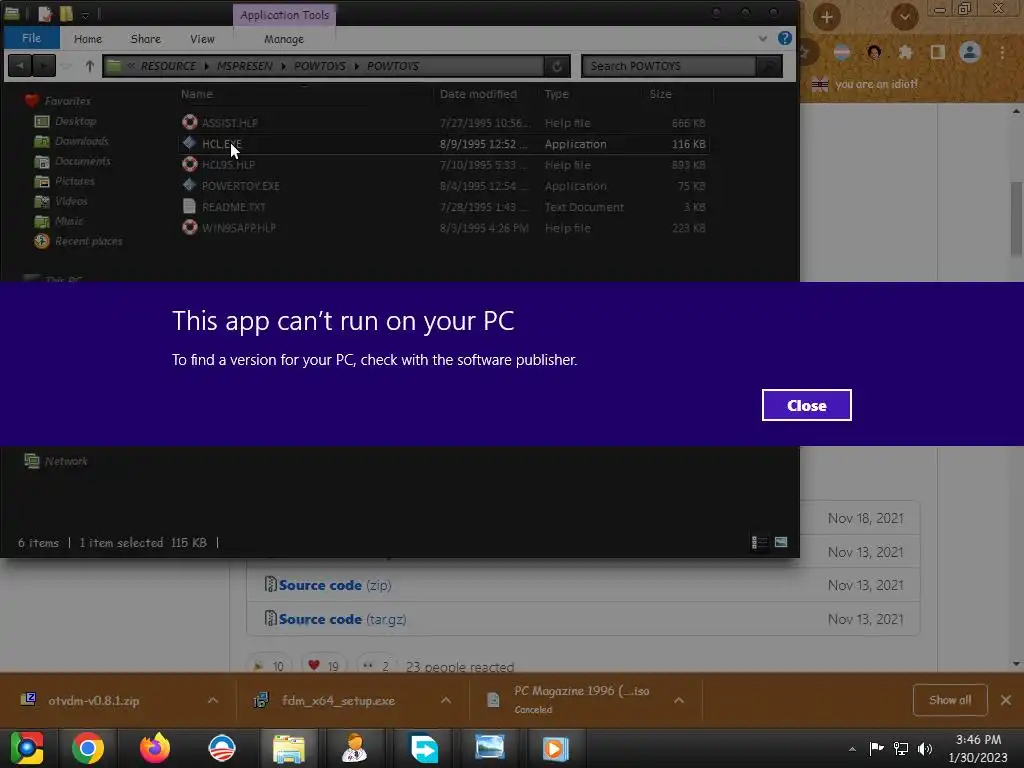
Task: Expand the arrow after RESOURCE in path
Action: click(206, 66)
